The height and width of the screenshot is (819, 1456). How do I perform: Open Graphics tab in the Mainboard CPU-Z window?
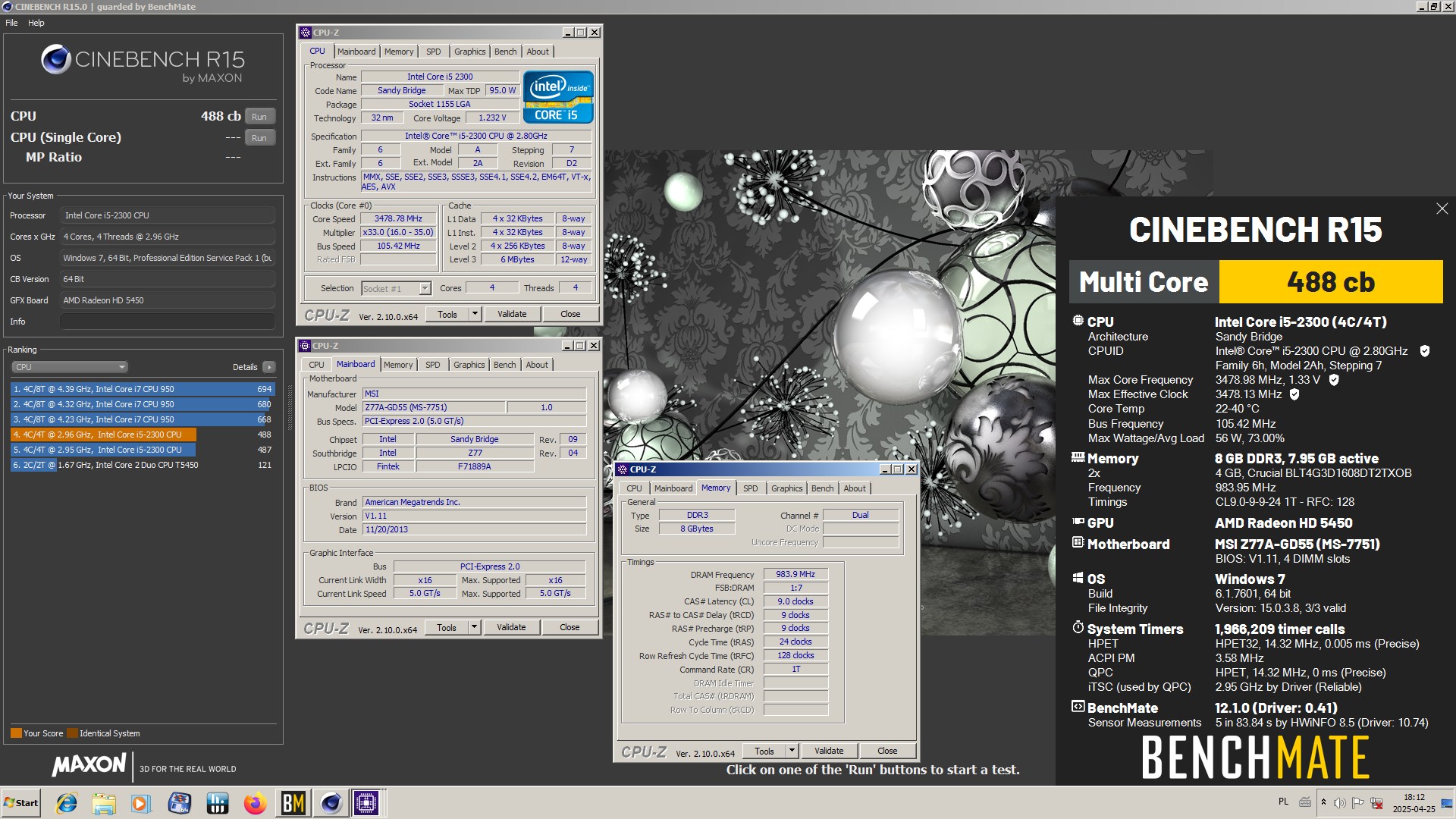(x=469, y=365)
